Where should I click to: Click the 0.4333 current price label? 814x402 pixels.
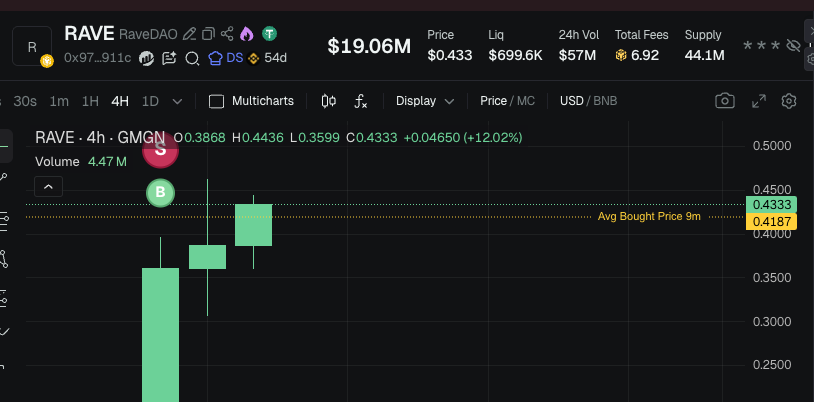(x=771, y=205)
